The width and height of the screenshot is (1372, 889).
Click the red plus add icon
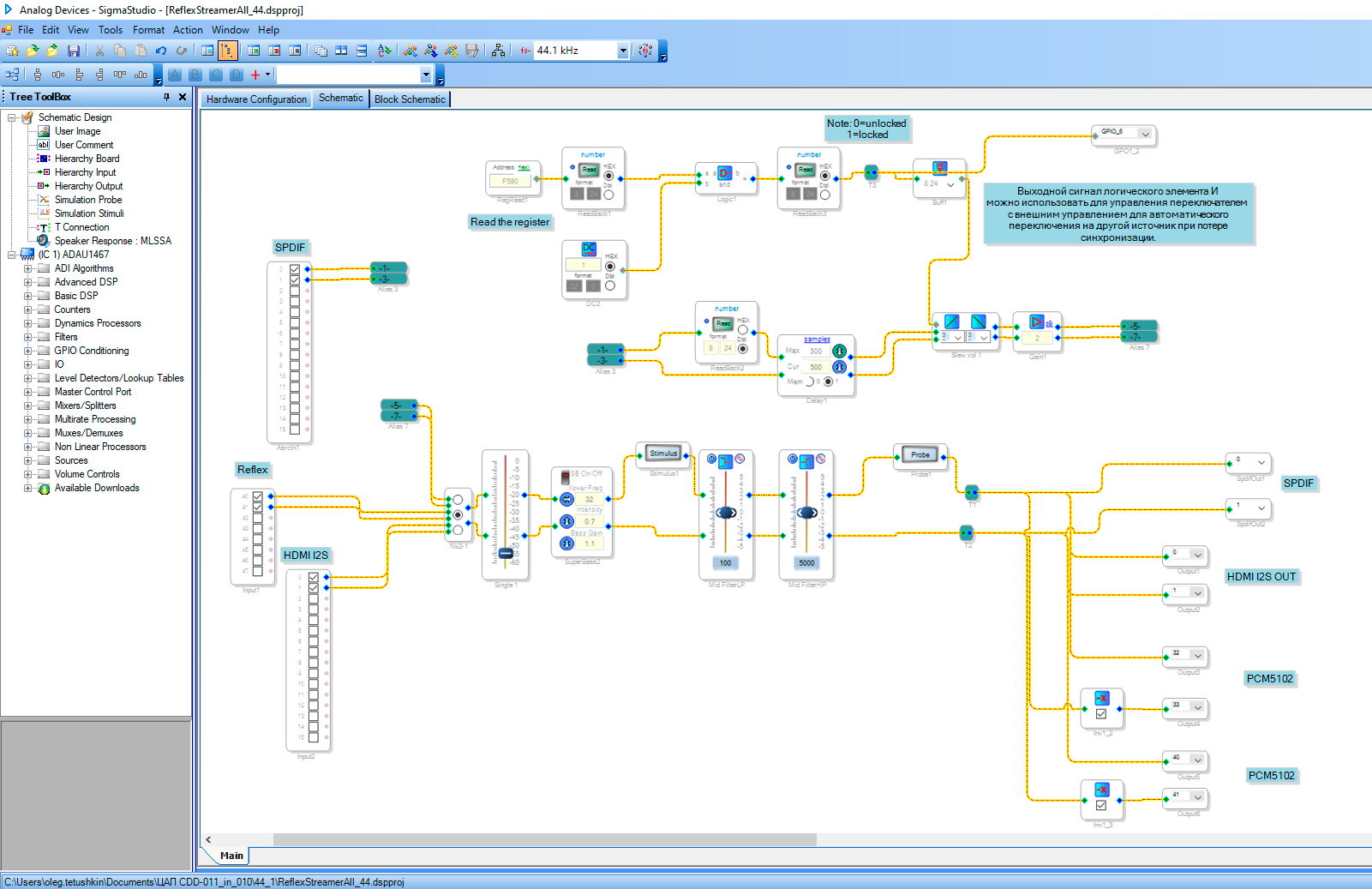pos(255,75)
